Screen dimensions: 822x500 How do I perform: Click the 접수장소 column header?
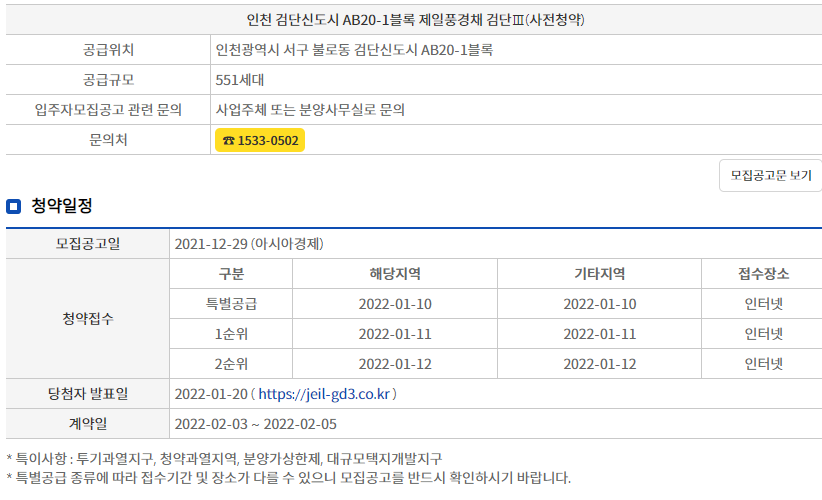pos(763,274)
